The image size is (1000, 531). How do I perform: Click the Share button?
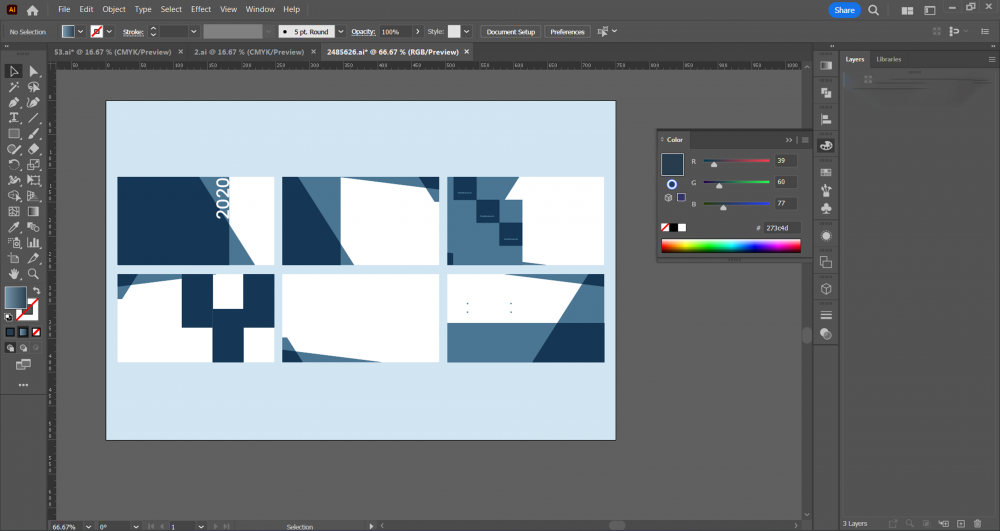(844, 10)
